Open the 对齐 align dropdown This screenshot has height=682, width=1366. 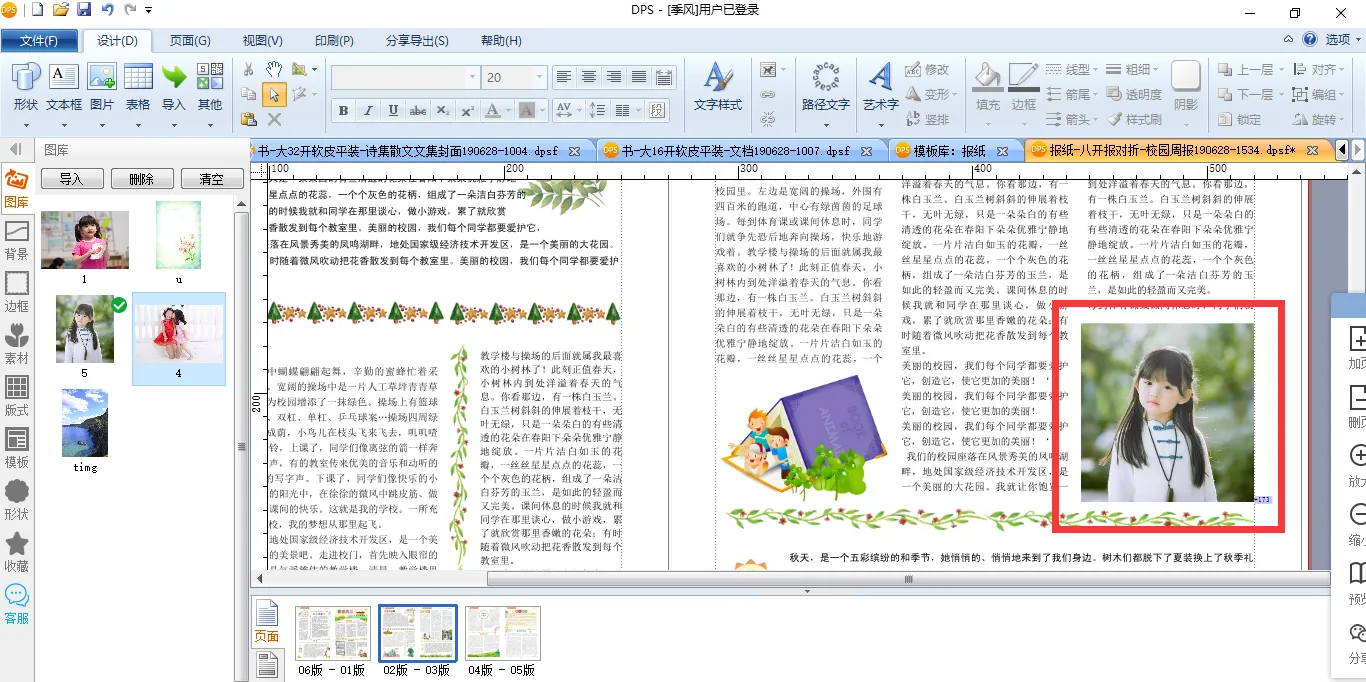click(x=1342, y=69)
